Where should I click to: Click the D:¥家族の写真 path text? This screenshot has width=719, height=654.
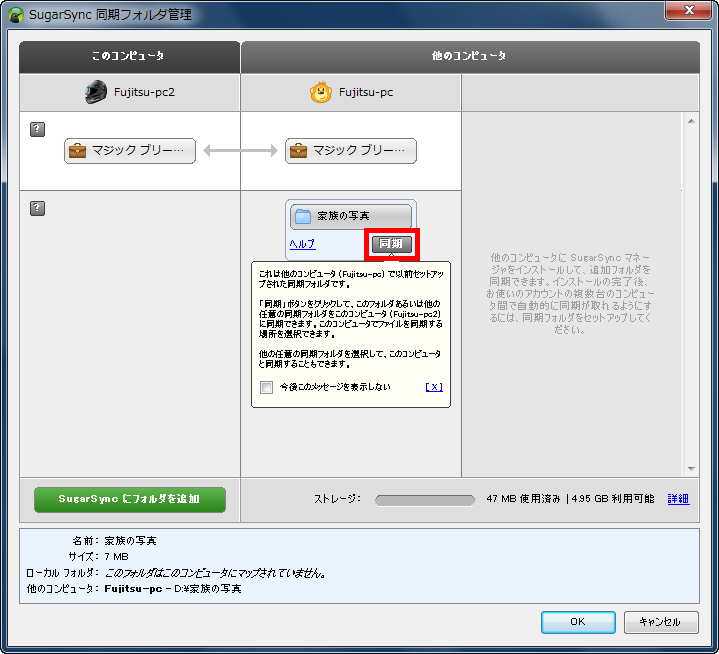point(208,588)
